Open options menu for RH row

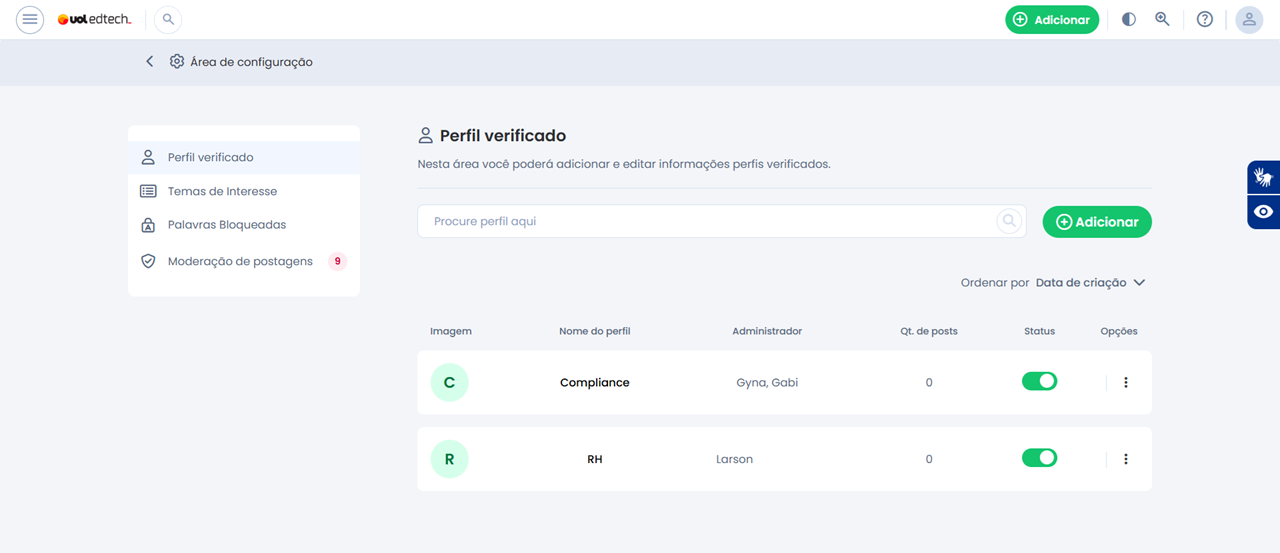(x=1126, y=459)
